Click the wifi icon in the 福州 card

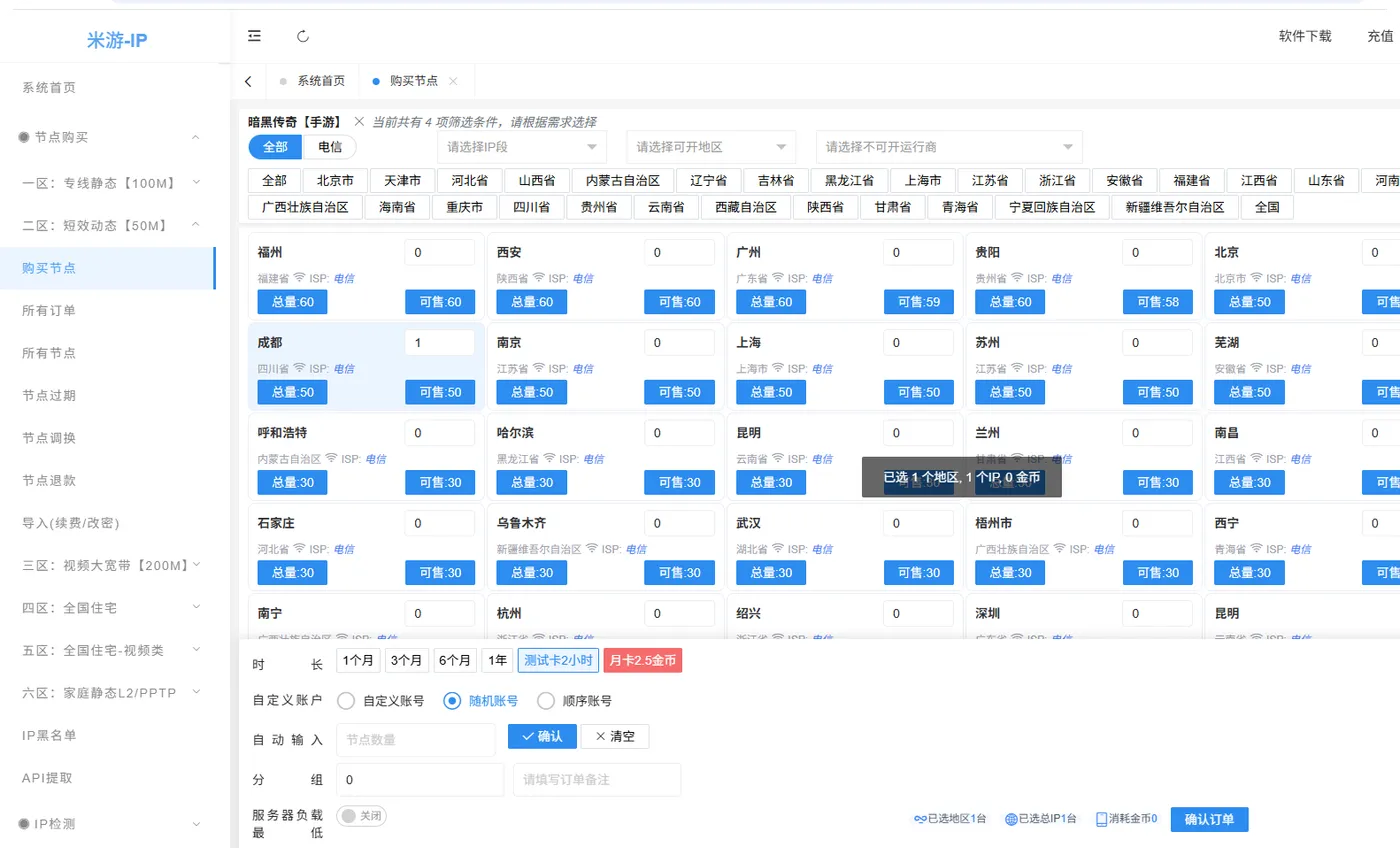(x=299, y=278)
